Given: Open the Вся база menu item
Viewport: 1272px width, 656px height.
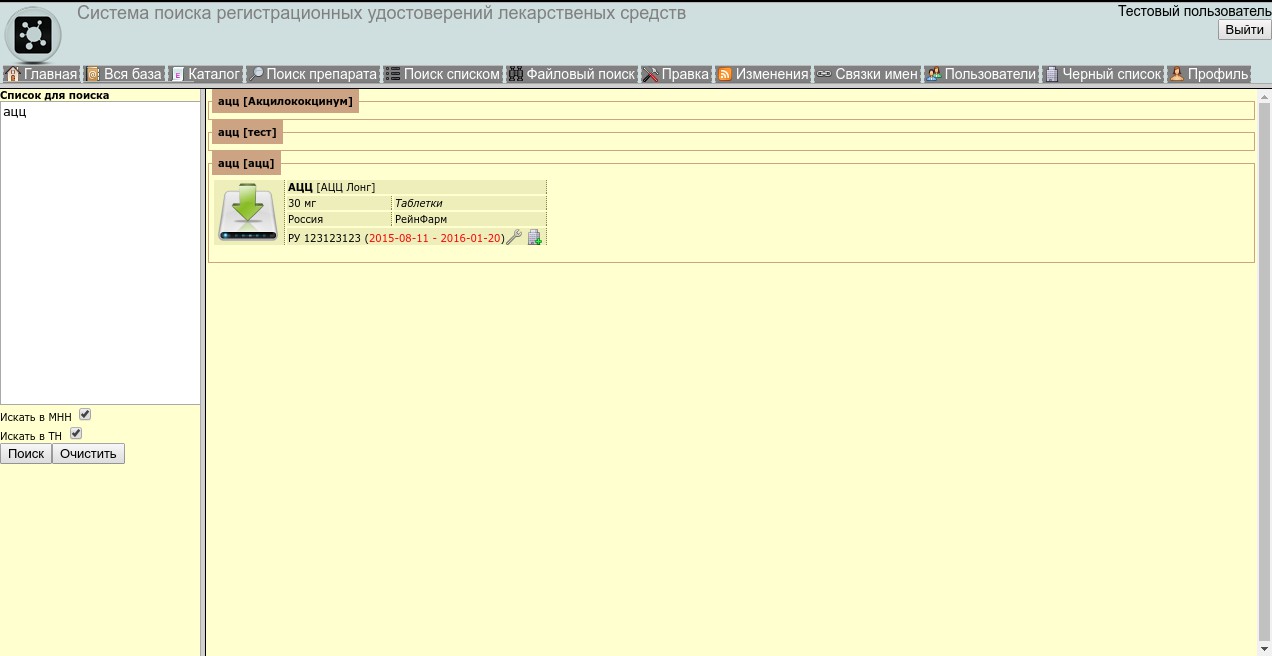Looking at the screenshot, I should [123, 74].
